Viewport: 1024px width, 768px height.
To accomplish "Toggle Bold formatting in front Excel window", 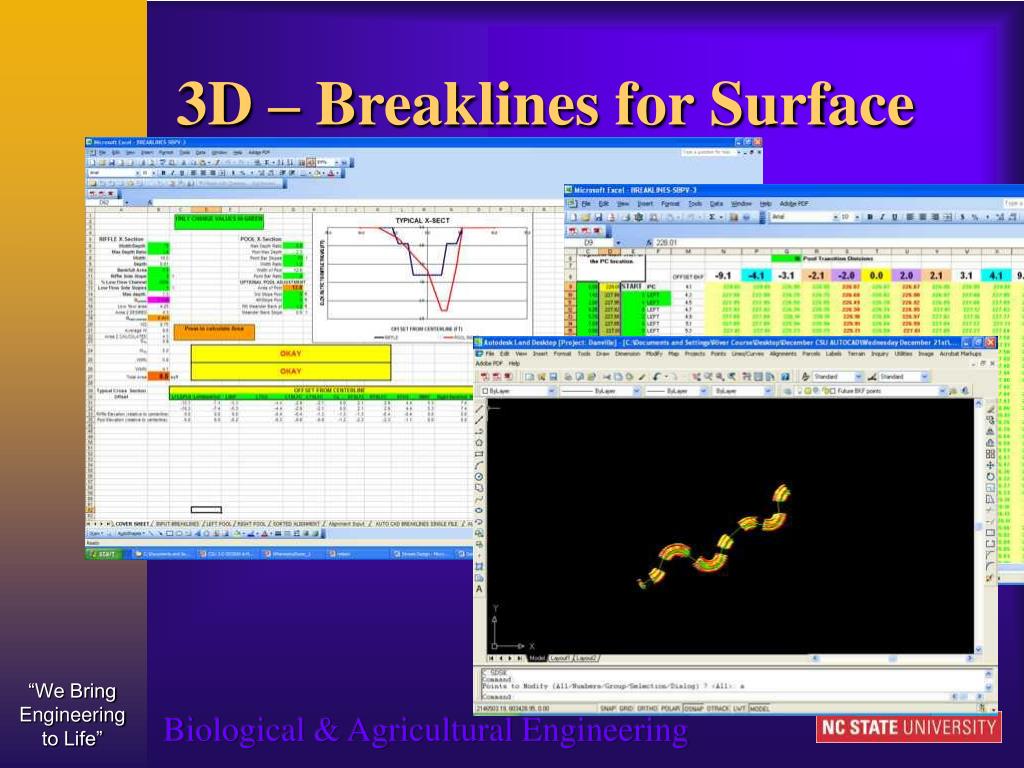I will 870,217.
